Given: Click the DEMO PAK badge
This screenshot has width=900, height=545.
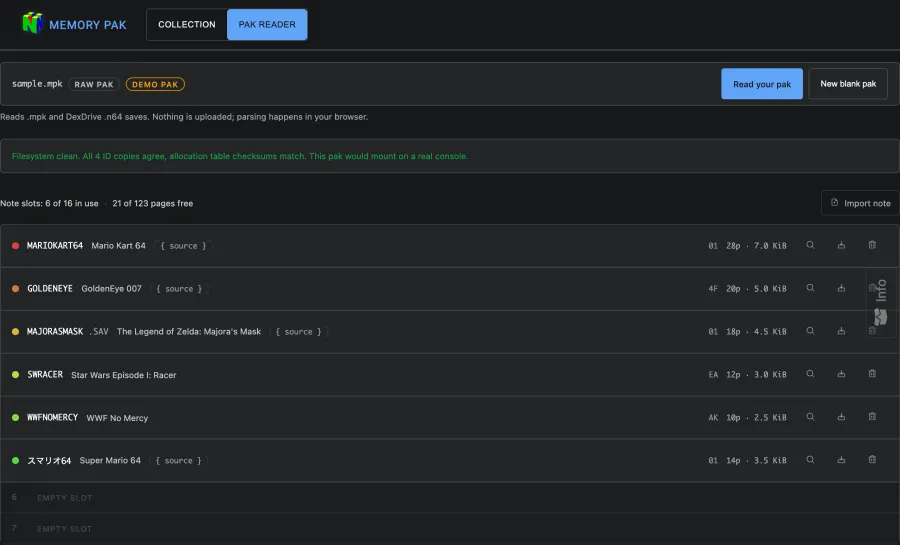Looking at the screenshot, I should (x=155, y=84).
